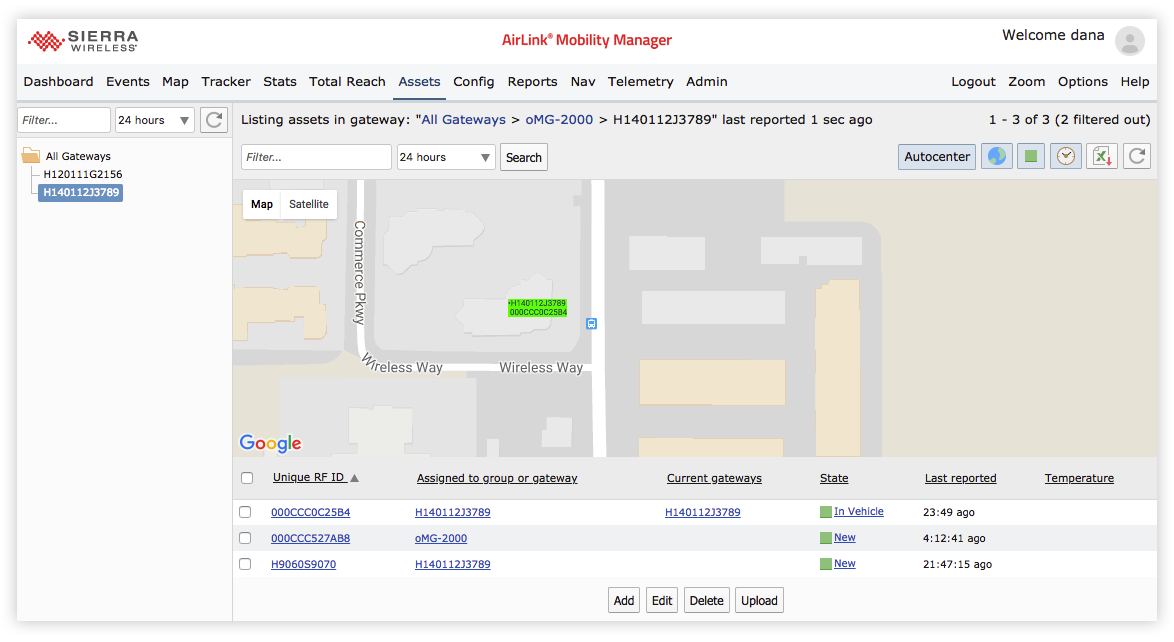Click the Add button
The width and height of the screenshot is (1174, 642).
624,601
